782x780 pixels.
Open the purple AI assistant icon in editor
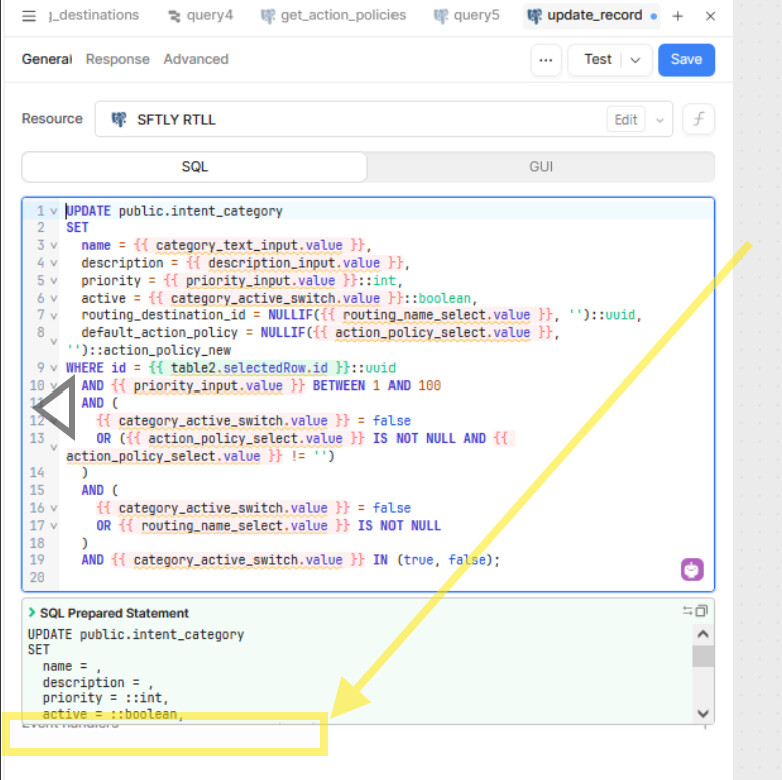point(692,569)
